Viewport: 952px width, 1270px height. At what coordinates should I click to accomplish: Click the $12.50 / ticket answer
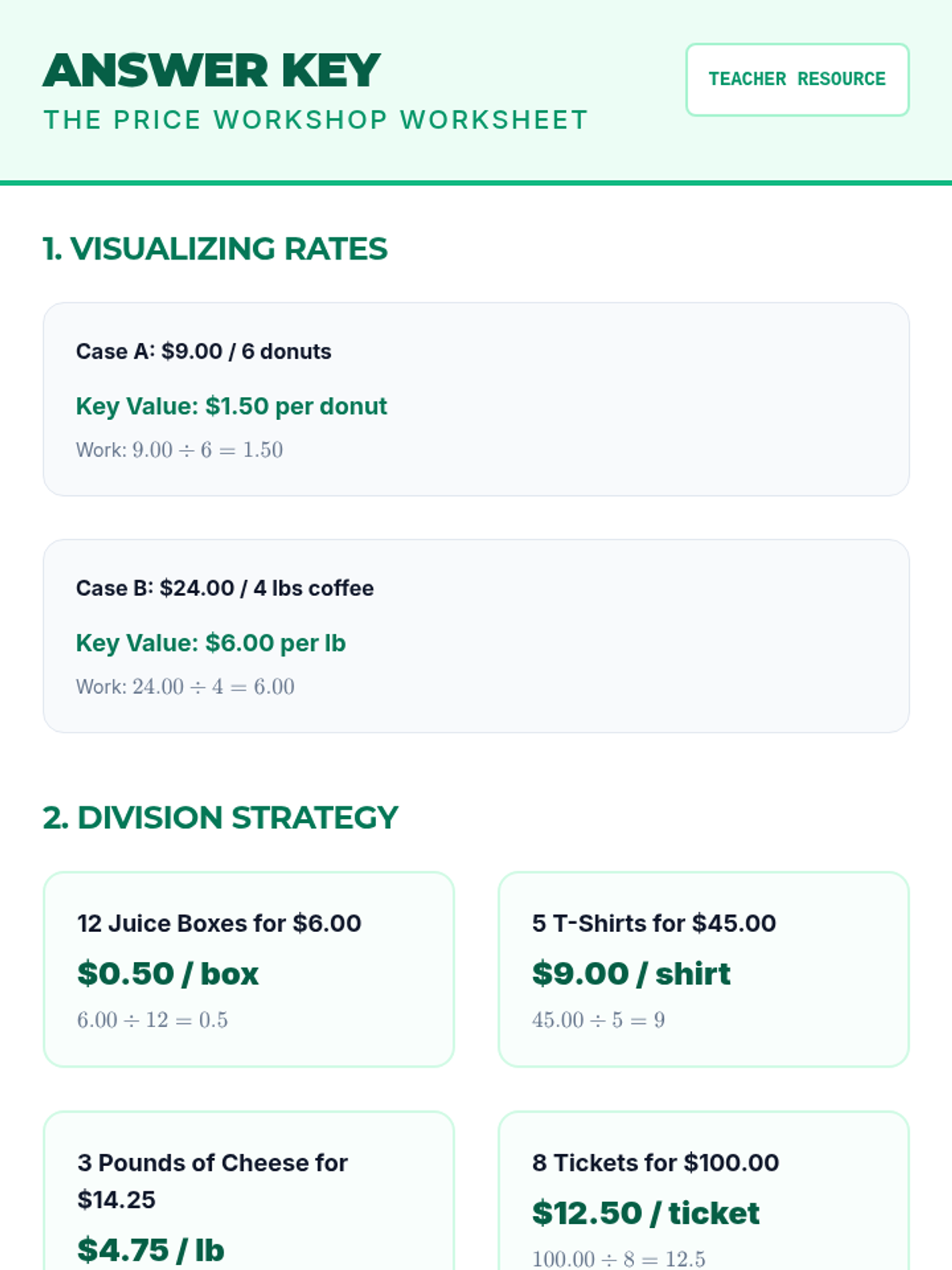click(x=646, y=1214)
